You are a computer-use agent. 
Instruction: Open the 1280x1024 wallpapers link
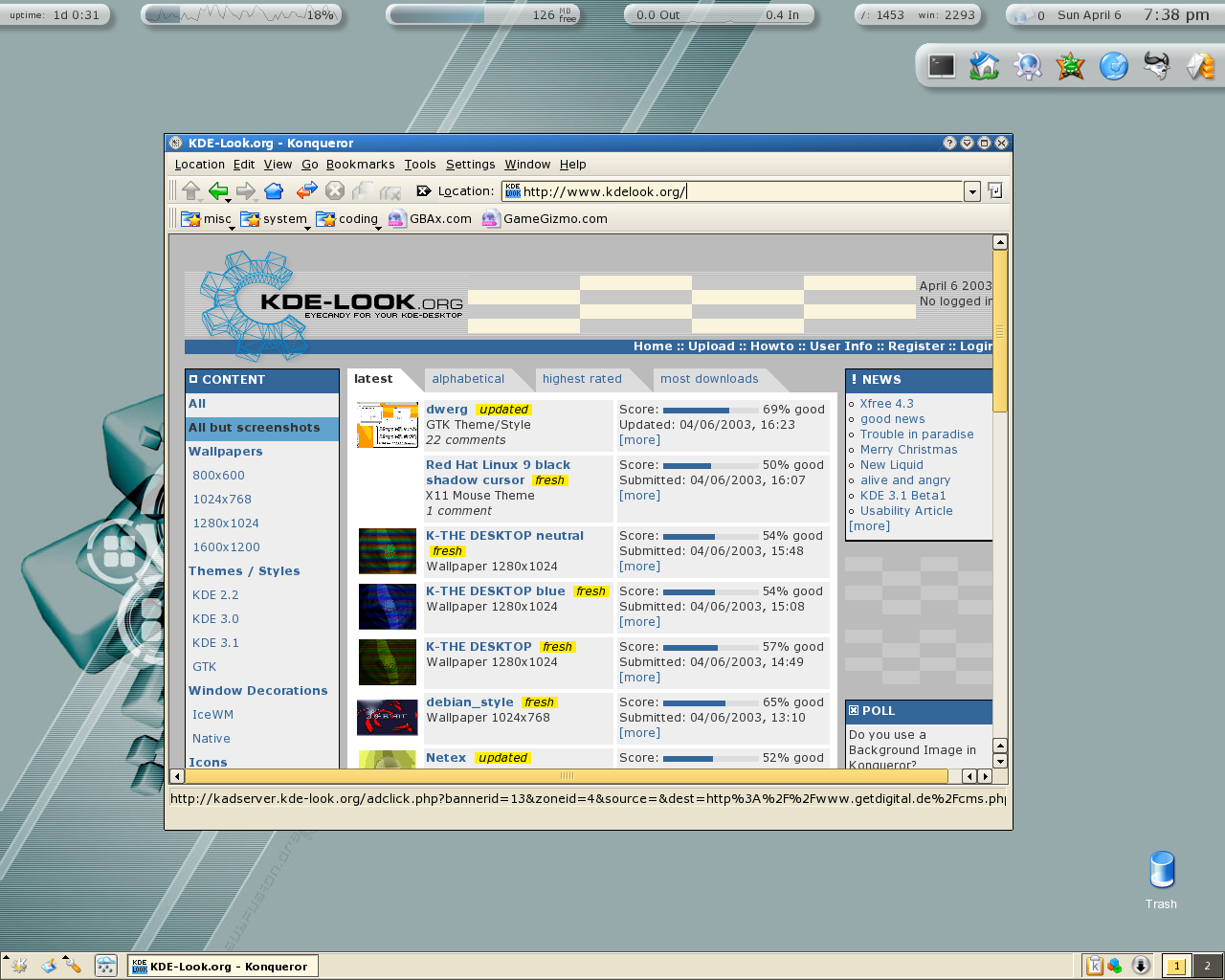pyautogui.click(x=226, y=523)
